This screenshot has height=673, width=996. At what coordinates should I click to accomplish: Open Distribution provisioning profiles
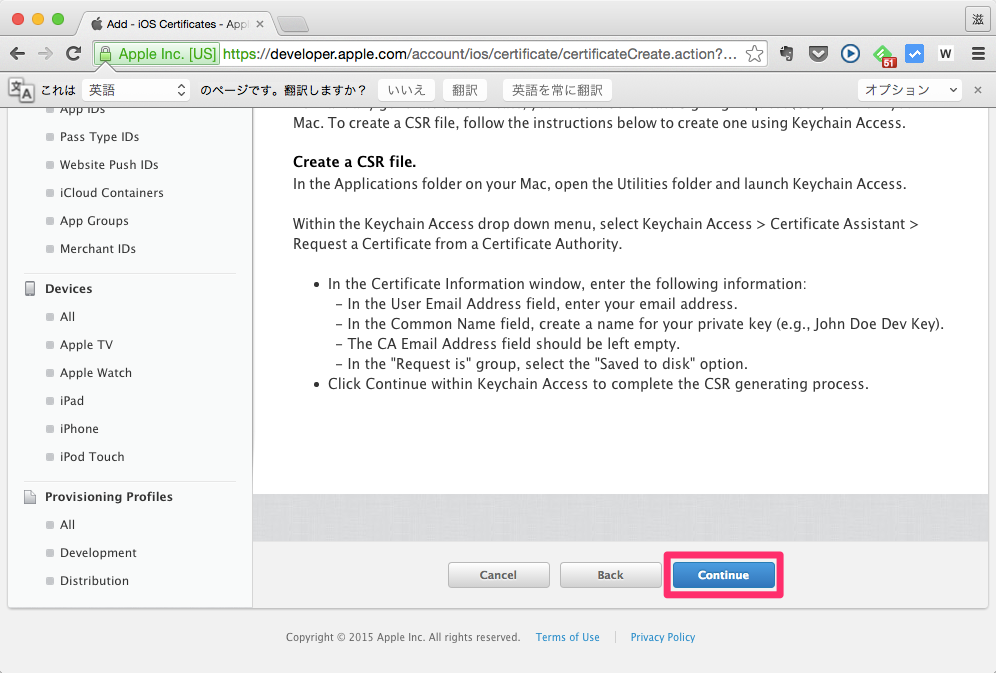click(x=94, y=580)
